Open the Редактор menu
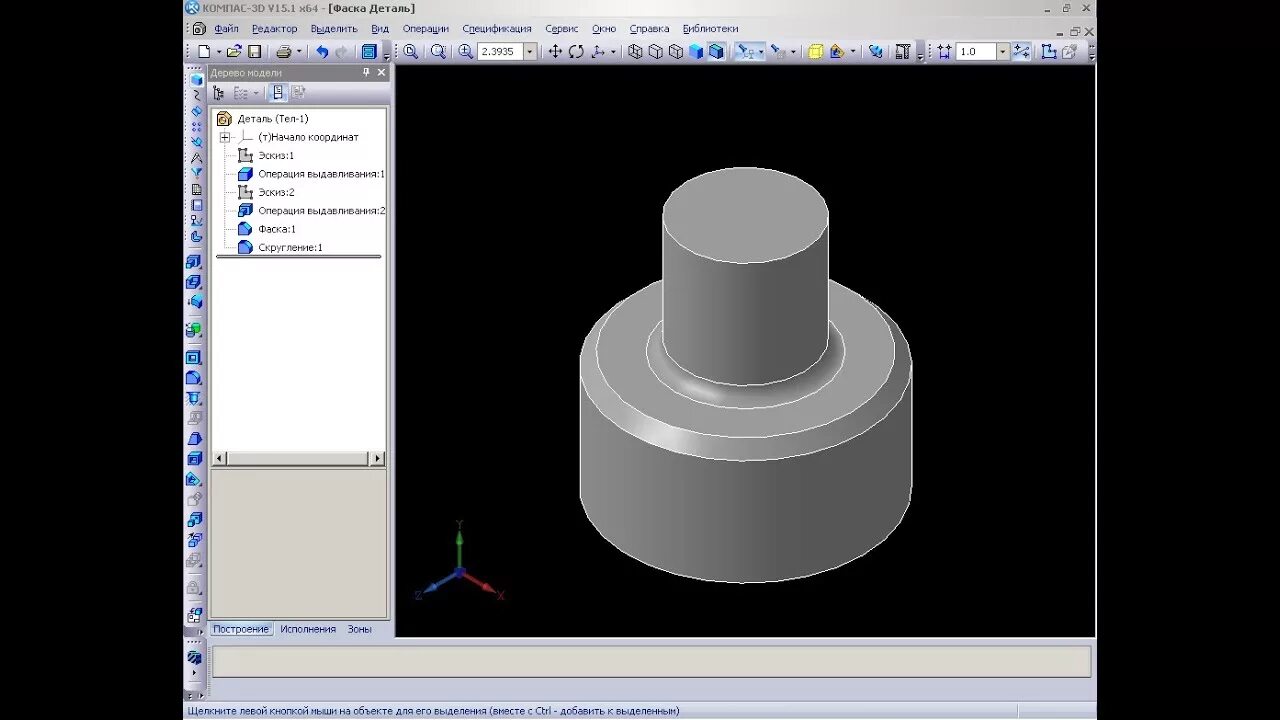1280x720 pixels. 274,29
